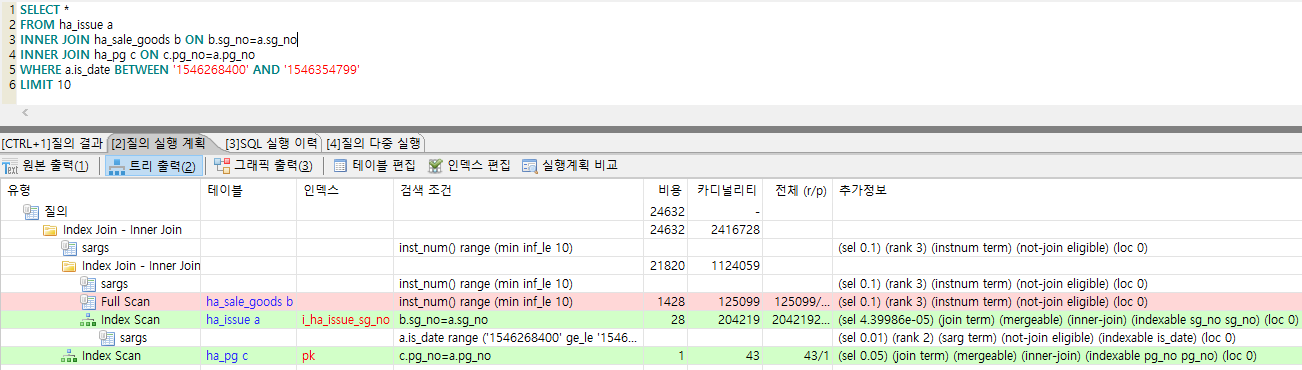Viewport: 1302px width, 370px height.
Task: Click the 질의 root node icon
Action: [x=32, y=211]
